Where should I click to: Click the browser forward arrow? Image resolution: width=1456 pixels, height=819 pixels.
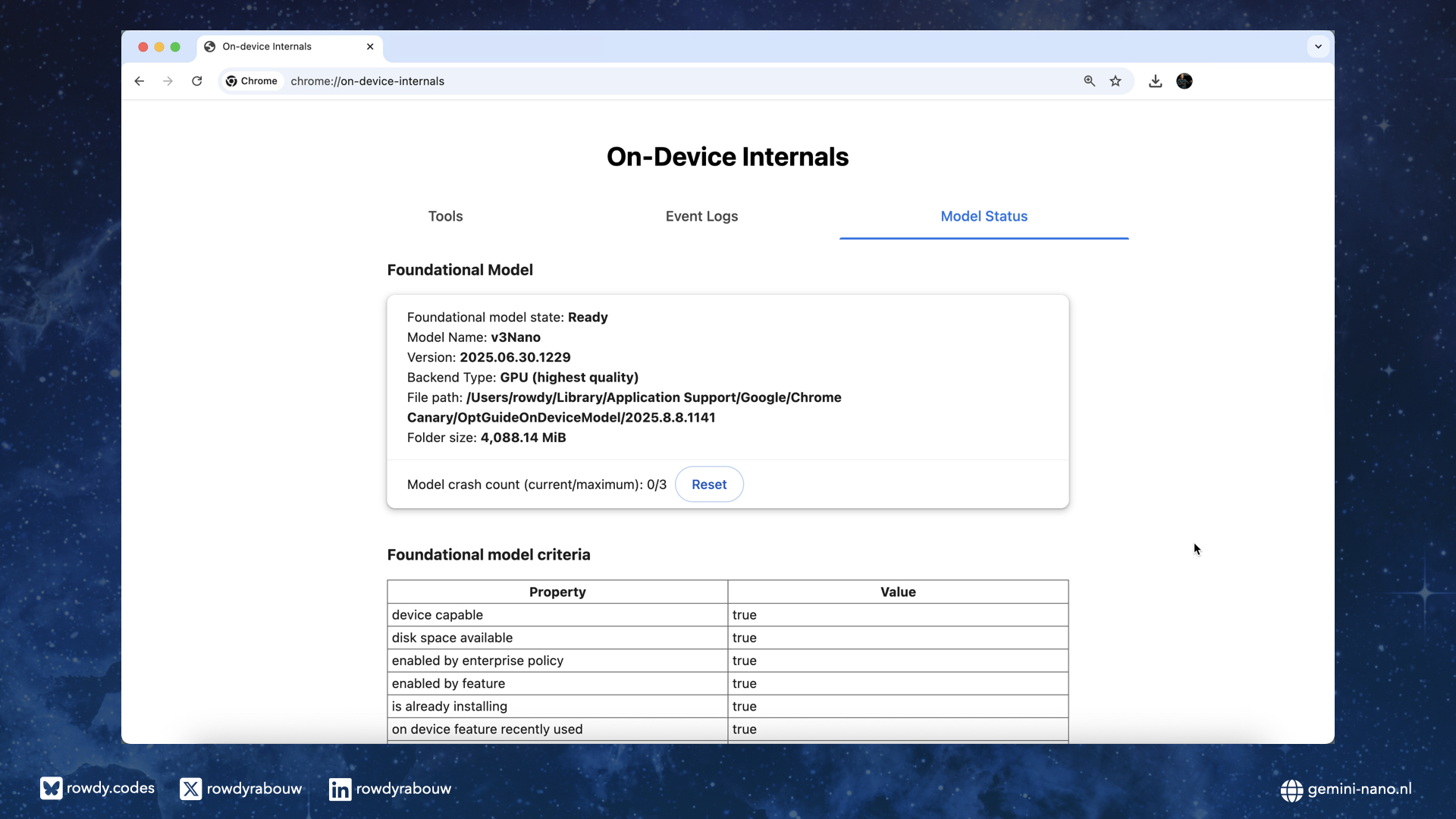tap(168, 81)
